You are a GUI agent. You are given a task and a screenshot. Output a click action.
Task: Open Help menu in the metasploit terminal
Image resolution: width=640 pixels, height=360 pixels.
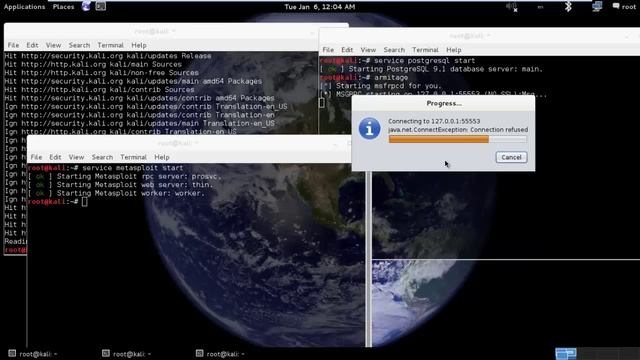162,157
